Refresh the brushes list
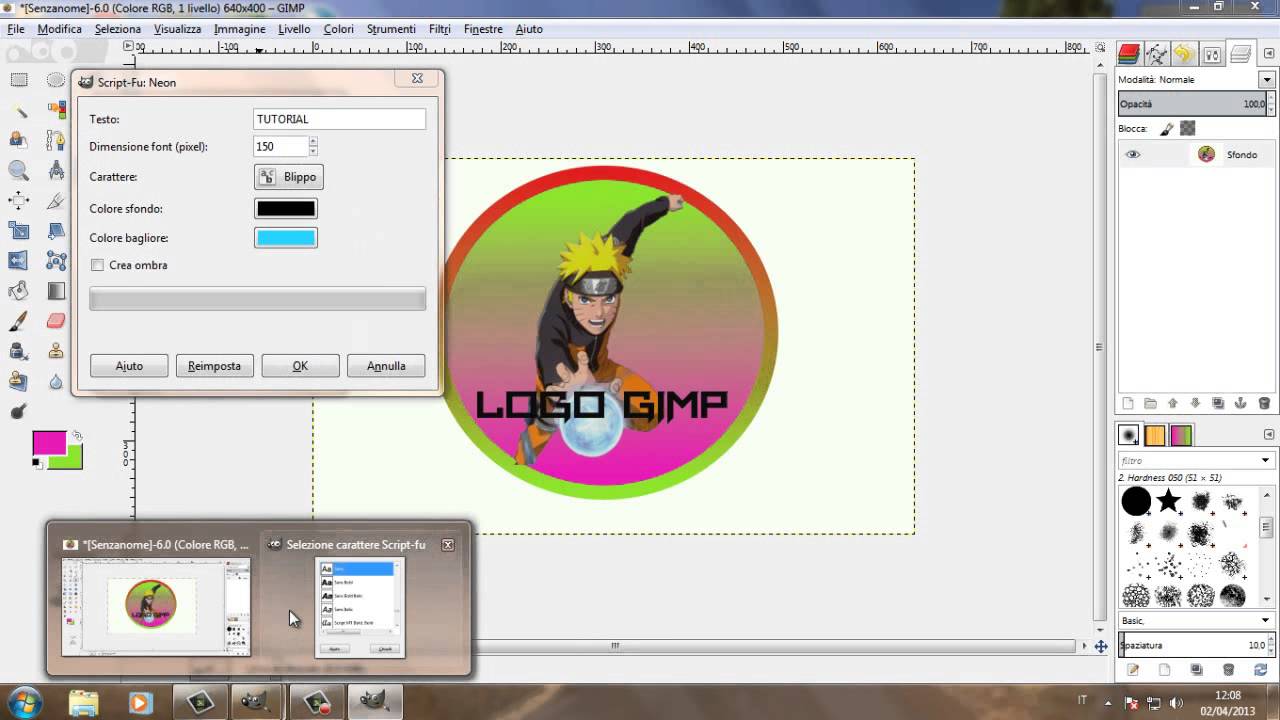 click(x=1261, y=669)
